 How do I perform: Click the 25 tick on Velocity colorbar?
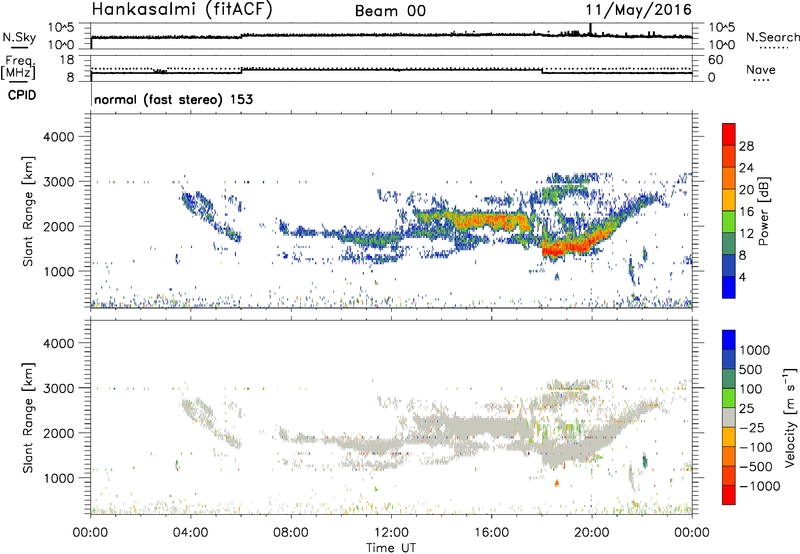point(746,408)
